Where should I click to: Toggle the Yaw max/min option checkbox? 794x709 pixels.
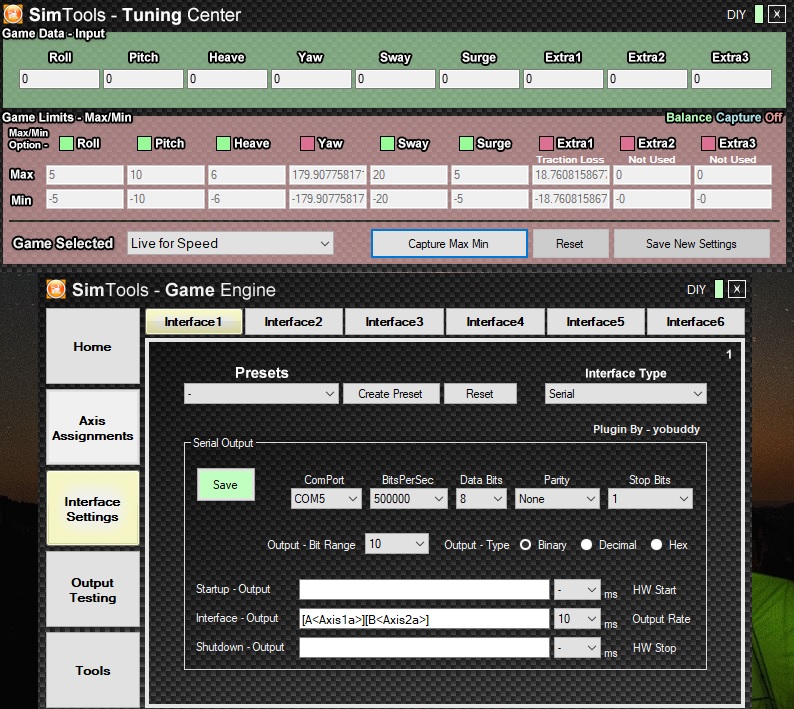(x=307, y=143)
